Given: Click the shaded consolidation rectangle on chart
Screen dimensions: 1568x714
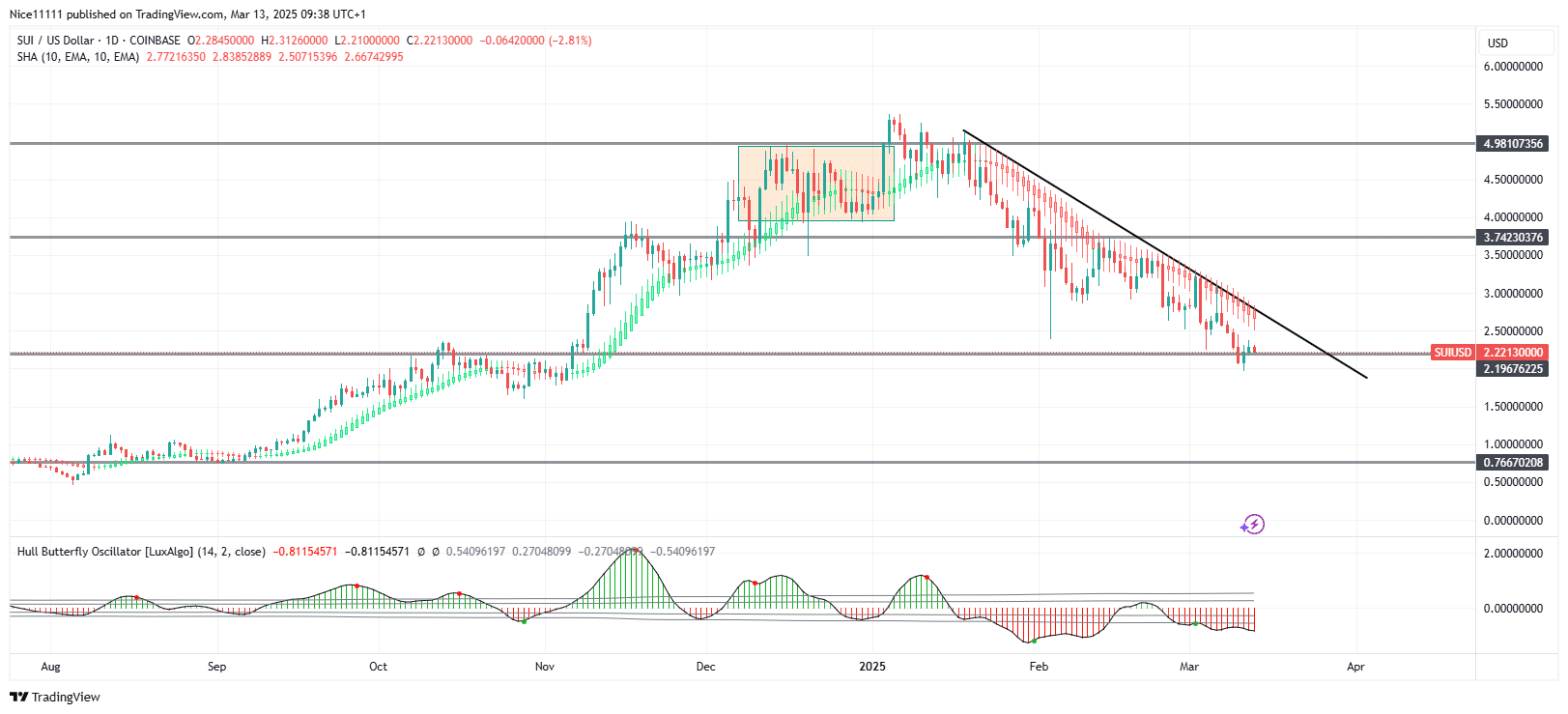Looking at the screenshot, I should point(816,184).
